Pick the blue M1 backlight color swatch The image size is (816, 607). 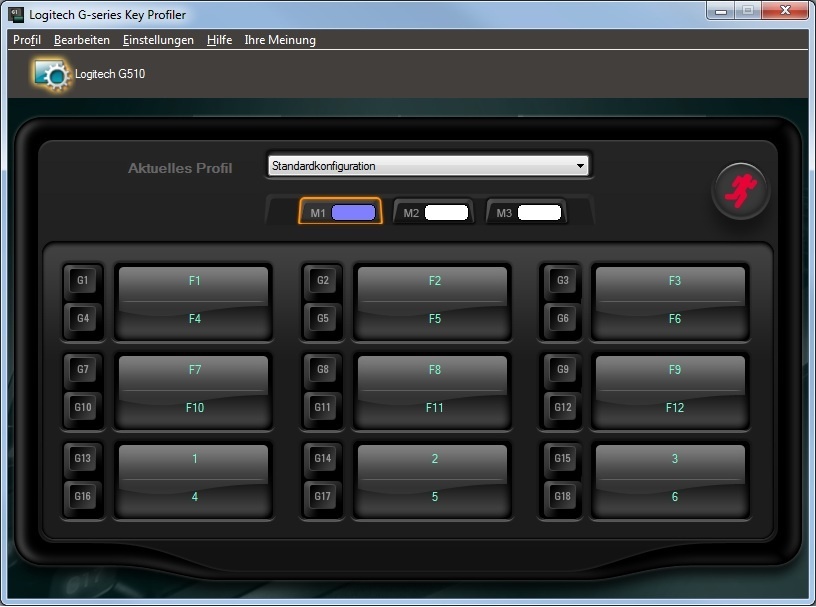[353, 212]
